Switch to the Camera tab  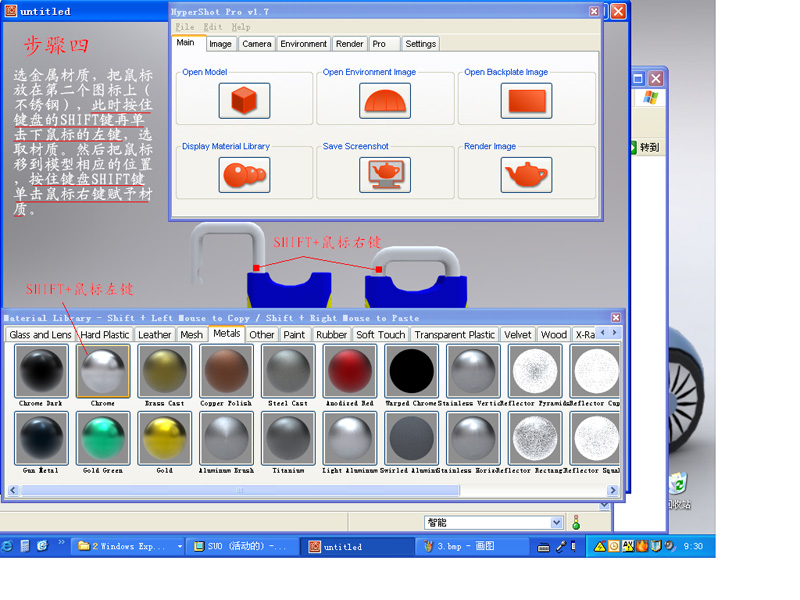(x=257, y=44)
